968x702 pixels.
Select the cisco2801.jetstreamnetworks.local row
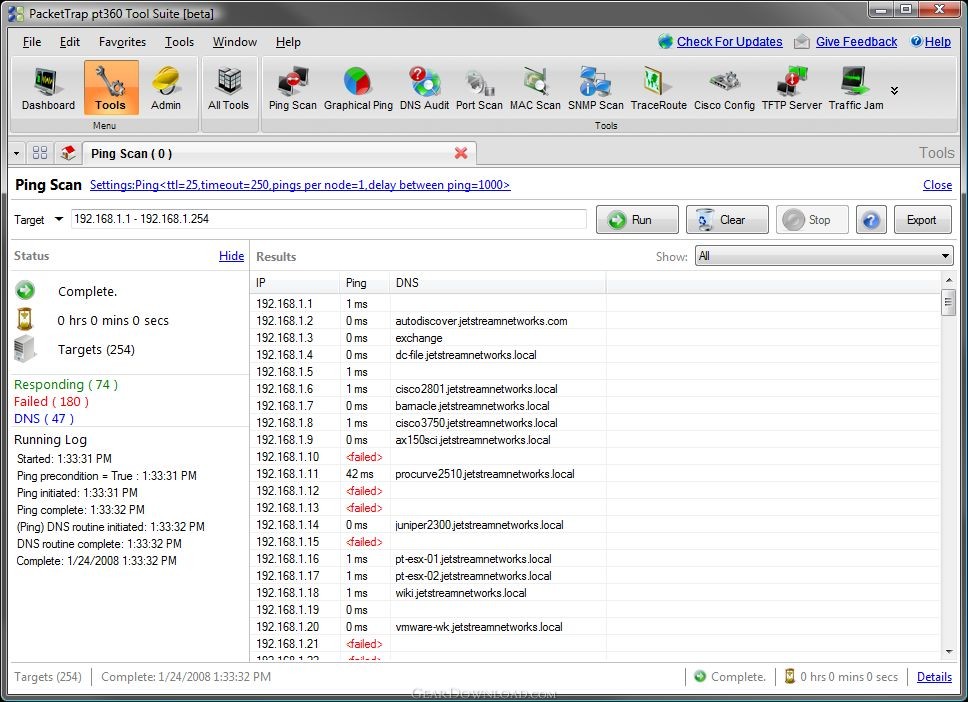click(x=596, y=389)
